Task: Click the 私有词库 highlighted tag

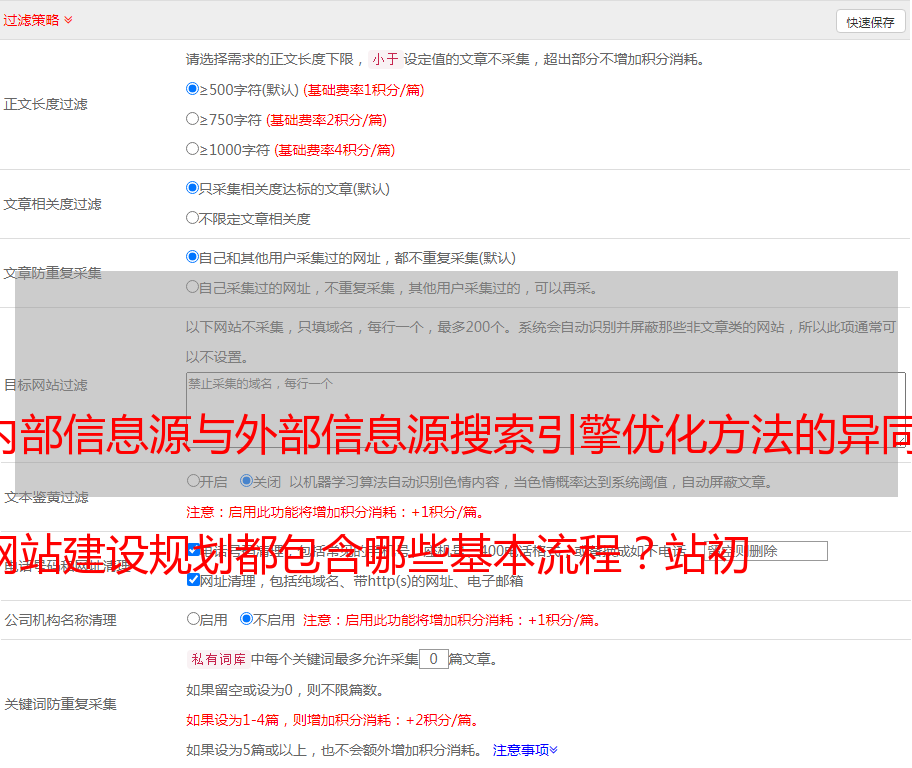Action: tap(219, 659)
